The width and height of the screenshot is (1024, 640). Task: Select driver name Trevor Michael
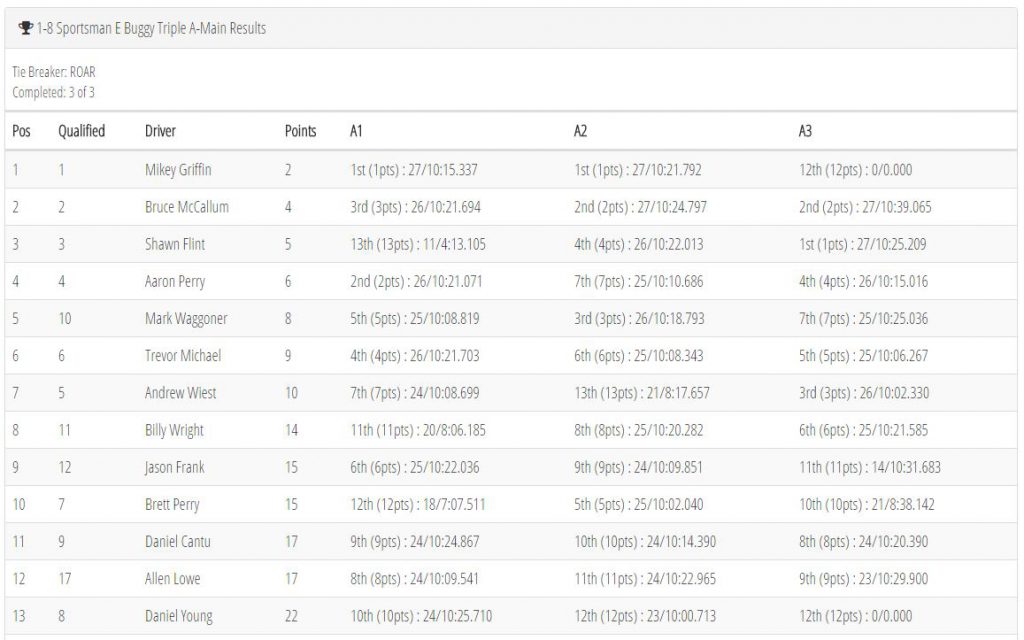(183, 356)
